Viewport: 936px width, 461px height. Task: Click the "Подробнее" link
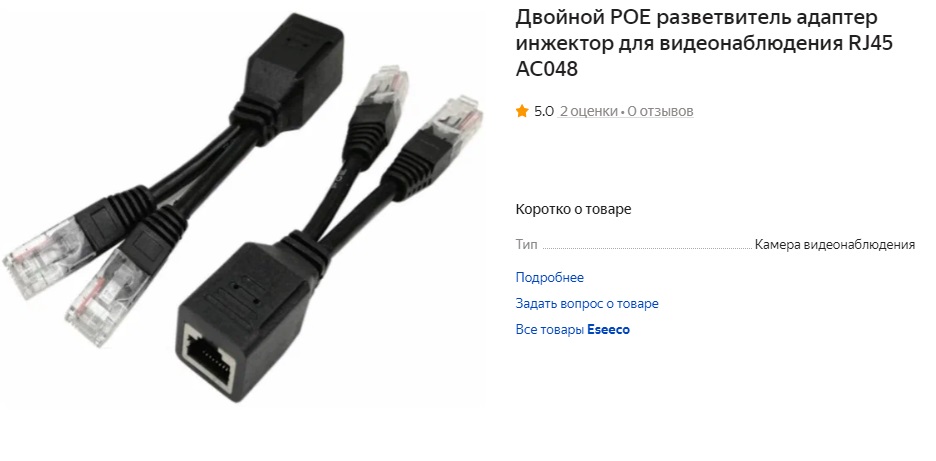(550, 278)
